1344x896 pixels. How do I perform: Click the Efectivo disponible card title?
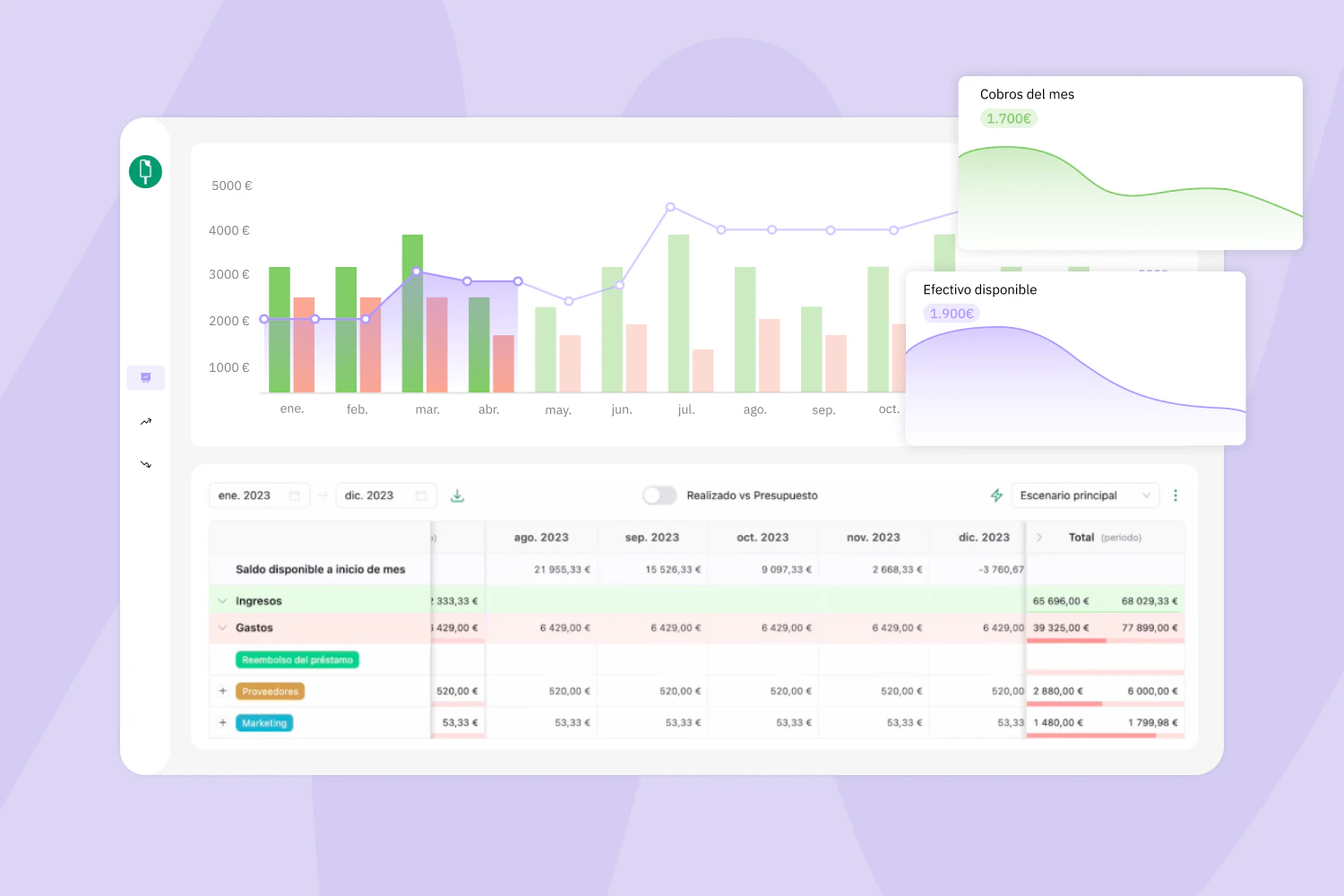point(980,289)
